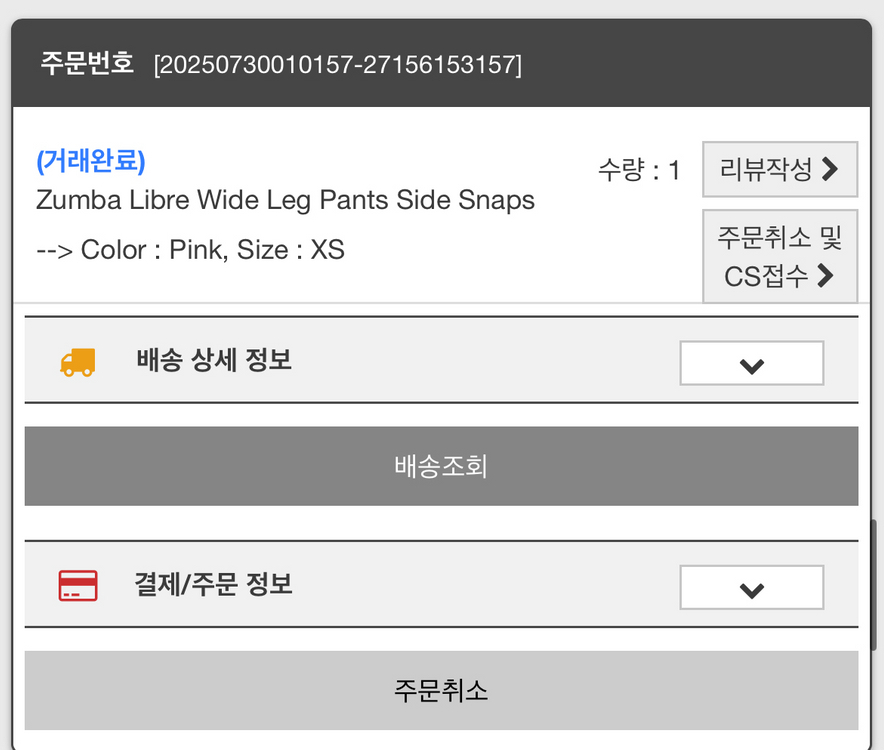Click the arrow icon beside 리뷰작성

point(829,170)
